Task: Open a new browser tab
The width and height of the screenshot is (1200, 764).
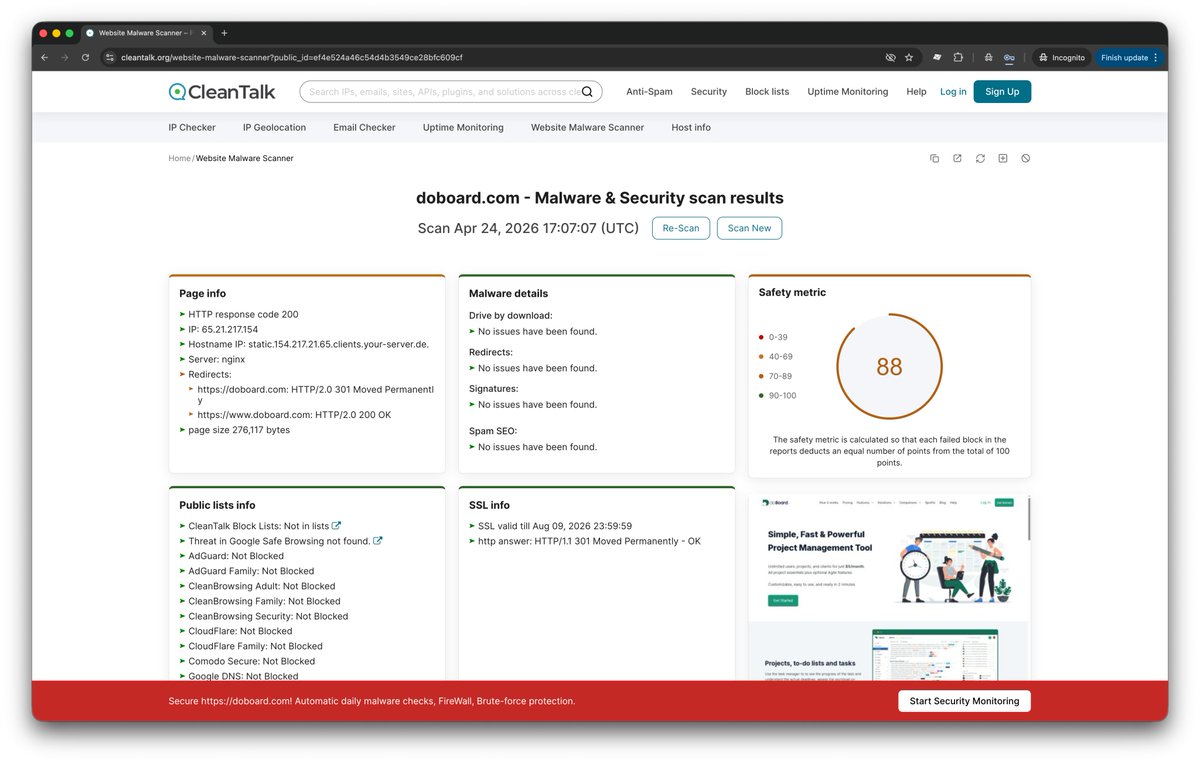Action: point(224,33)
